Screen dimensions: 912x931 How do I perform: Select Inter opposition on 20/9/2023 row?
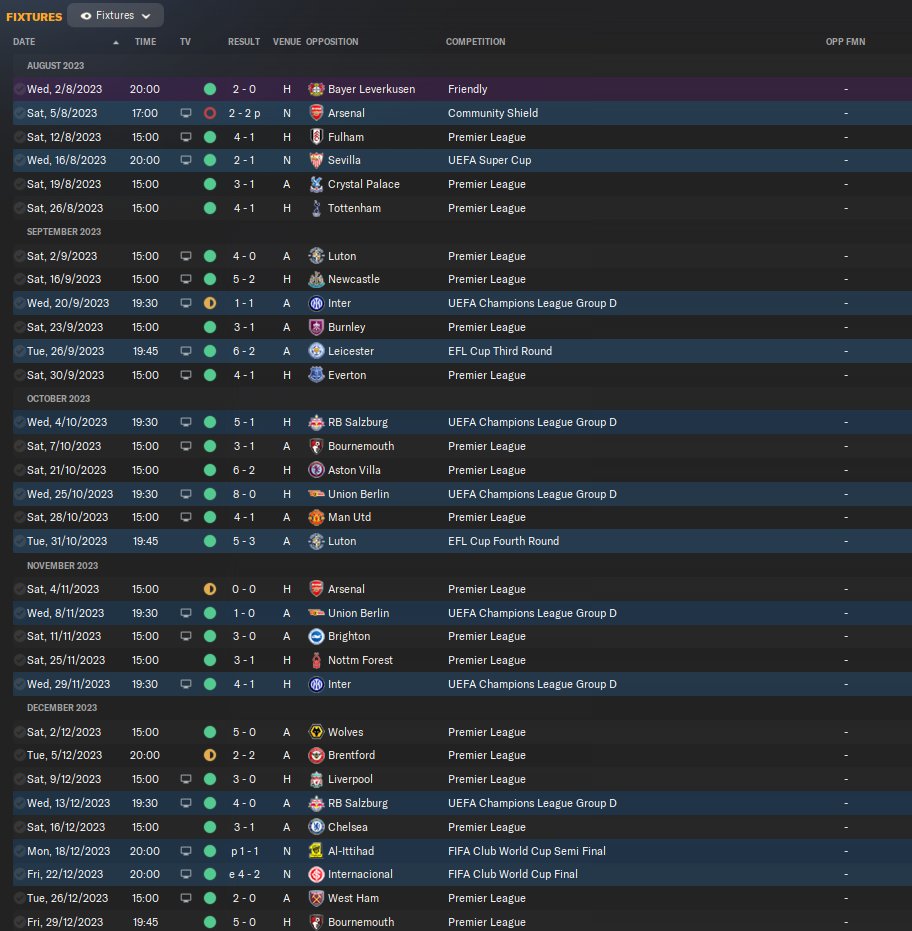339,303
